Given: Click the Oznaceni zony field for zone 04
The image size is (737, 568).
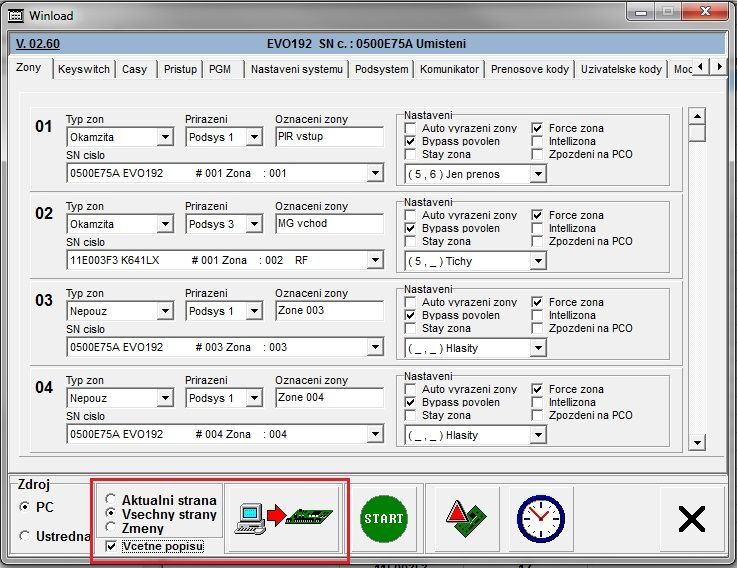Looking at the screenshot, I should (328, 398).
